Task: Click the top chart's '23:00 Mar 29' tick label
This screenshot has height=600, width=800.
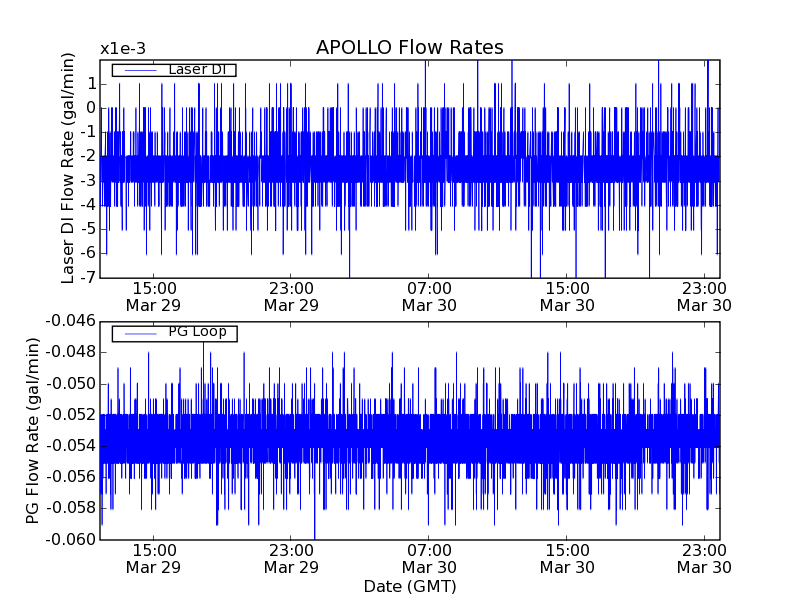Action: pos(291,297)
